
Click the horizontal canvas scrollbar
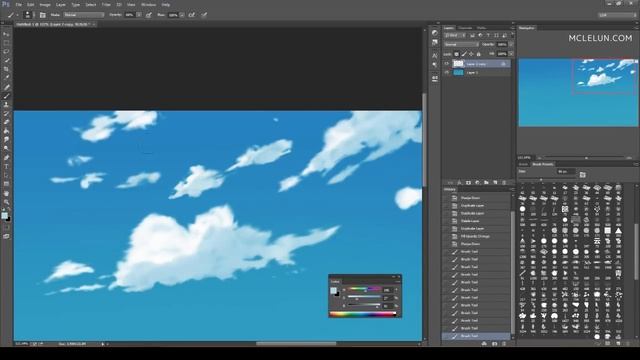tap(296, 344)
